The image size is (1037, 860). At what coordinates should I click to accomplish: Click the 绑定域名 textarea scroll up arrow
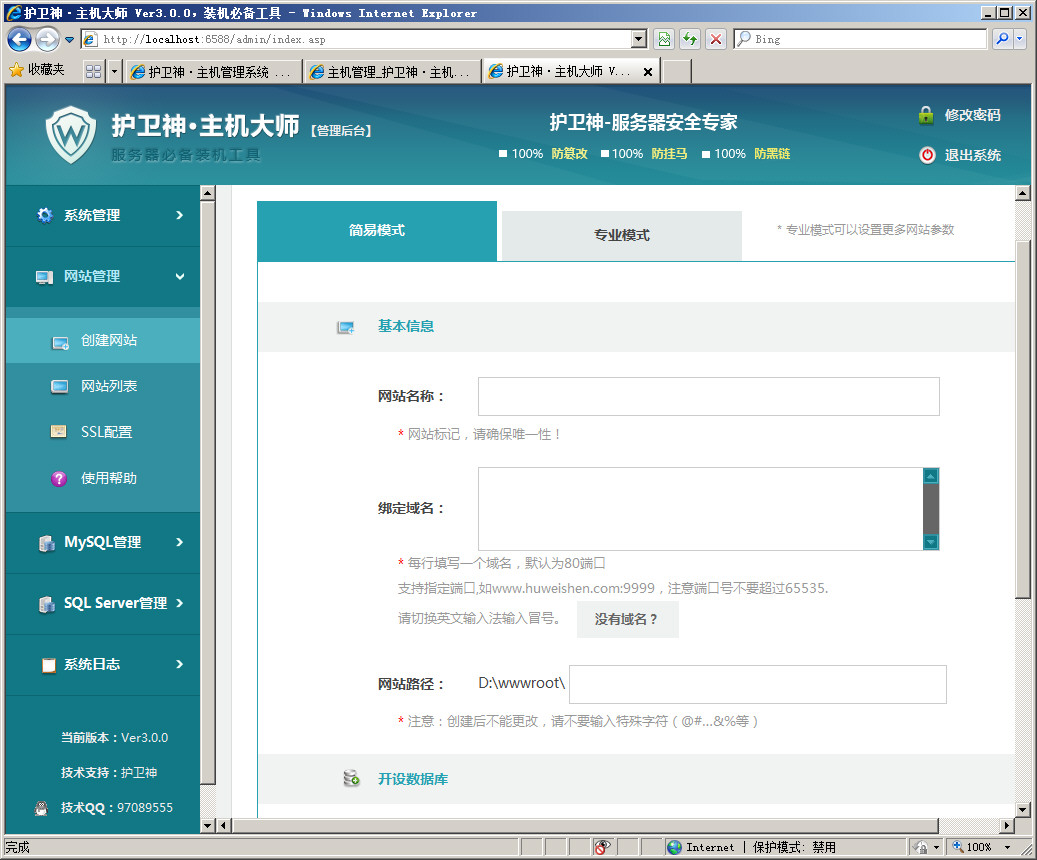pyautogui.click(x=931, y=476)
